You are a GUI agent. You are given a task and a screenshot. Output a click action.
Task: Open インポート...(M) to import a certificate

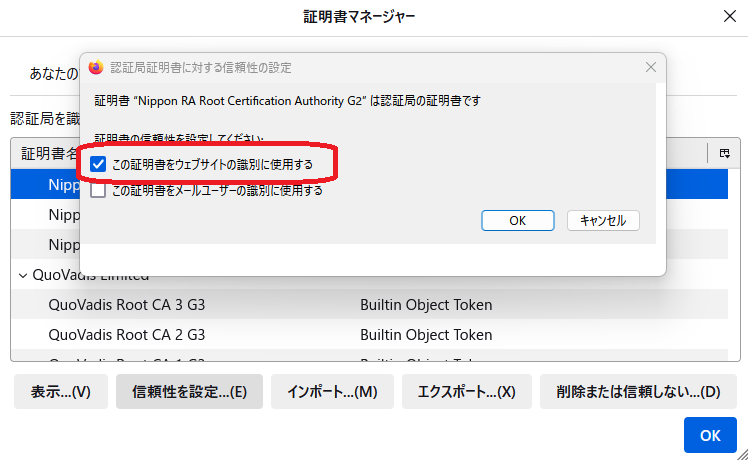point(331,392)
